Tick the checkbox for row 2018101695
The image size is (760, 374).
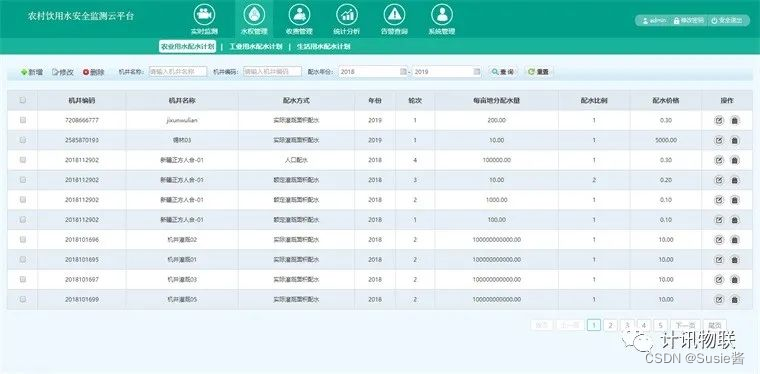click(22, 259)
